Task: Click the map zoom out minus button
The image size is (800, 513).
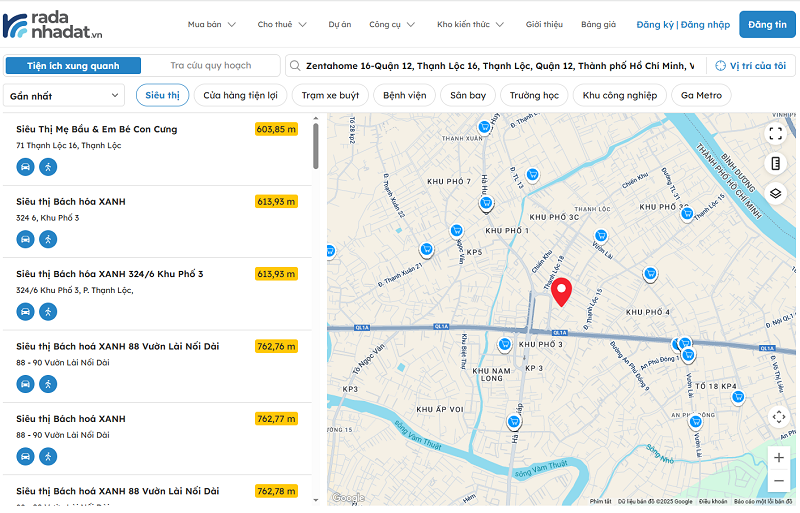Action: (778, 481)
